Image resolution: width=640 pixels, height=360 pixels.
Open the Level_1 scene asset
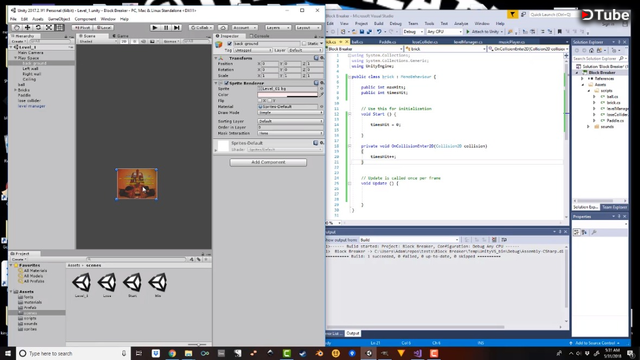[82, 285]
